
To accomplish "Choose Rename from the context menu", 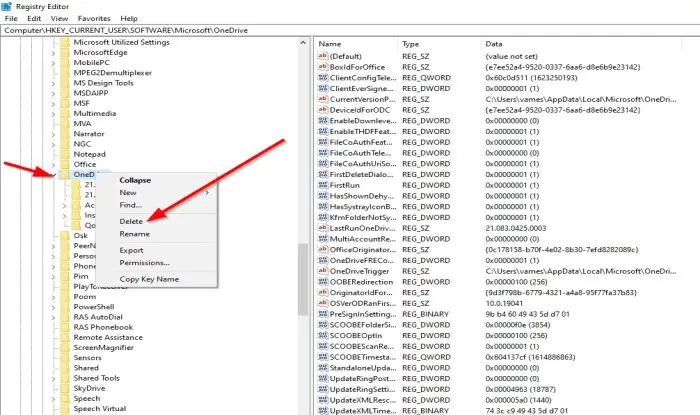I will click(x=134, y=234).
